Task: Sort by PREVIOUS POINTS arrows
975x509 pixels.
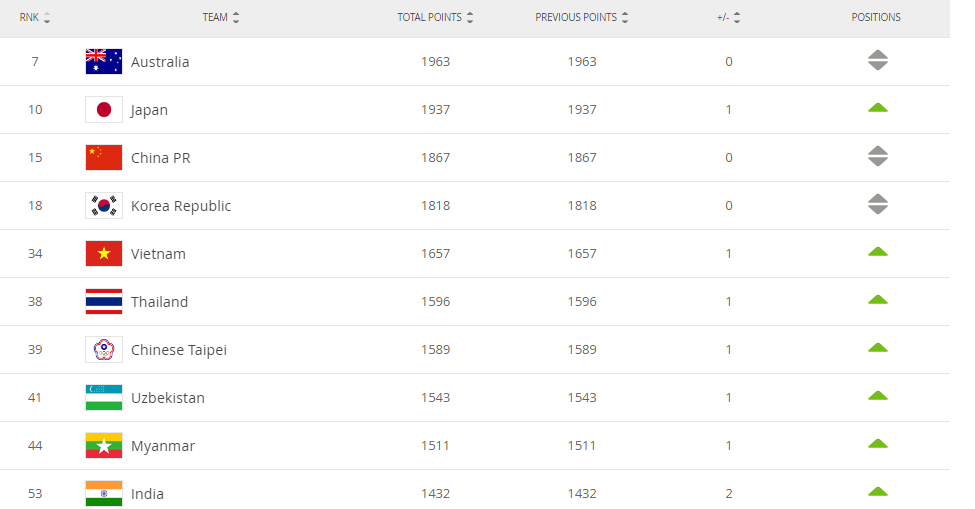Action: pyautogui.click(x=625, y=17)
